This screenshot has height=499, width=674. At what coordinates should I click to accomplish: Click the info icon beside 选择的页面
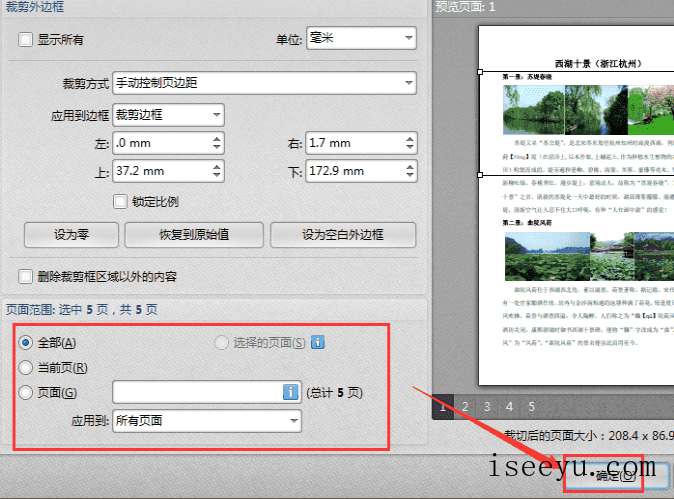pos(318,343)
